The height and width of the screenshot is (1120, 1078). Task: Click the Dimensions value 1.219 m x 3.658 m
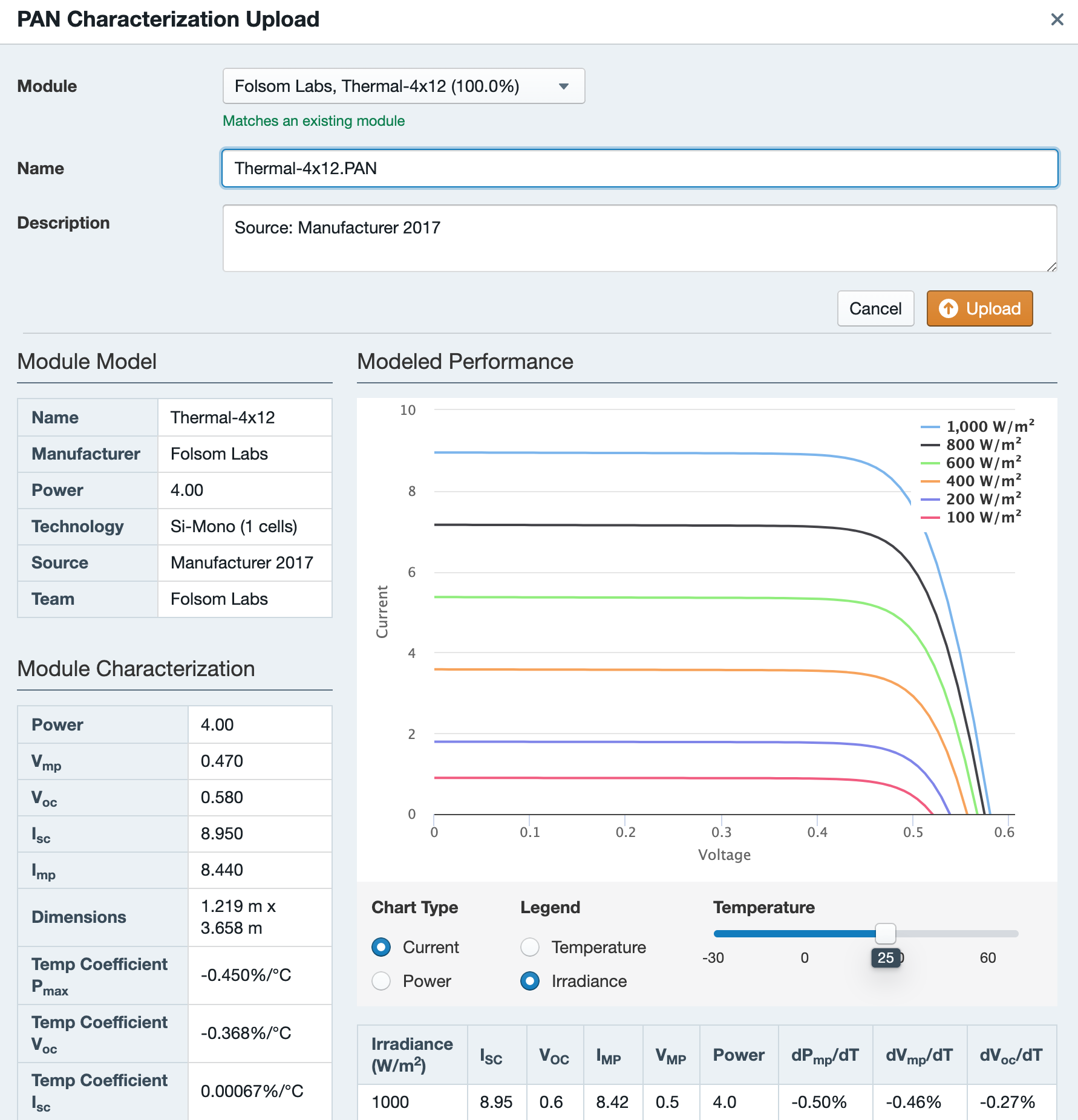click(260, 917)
